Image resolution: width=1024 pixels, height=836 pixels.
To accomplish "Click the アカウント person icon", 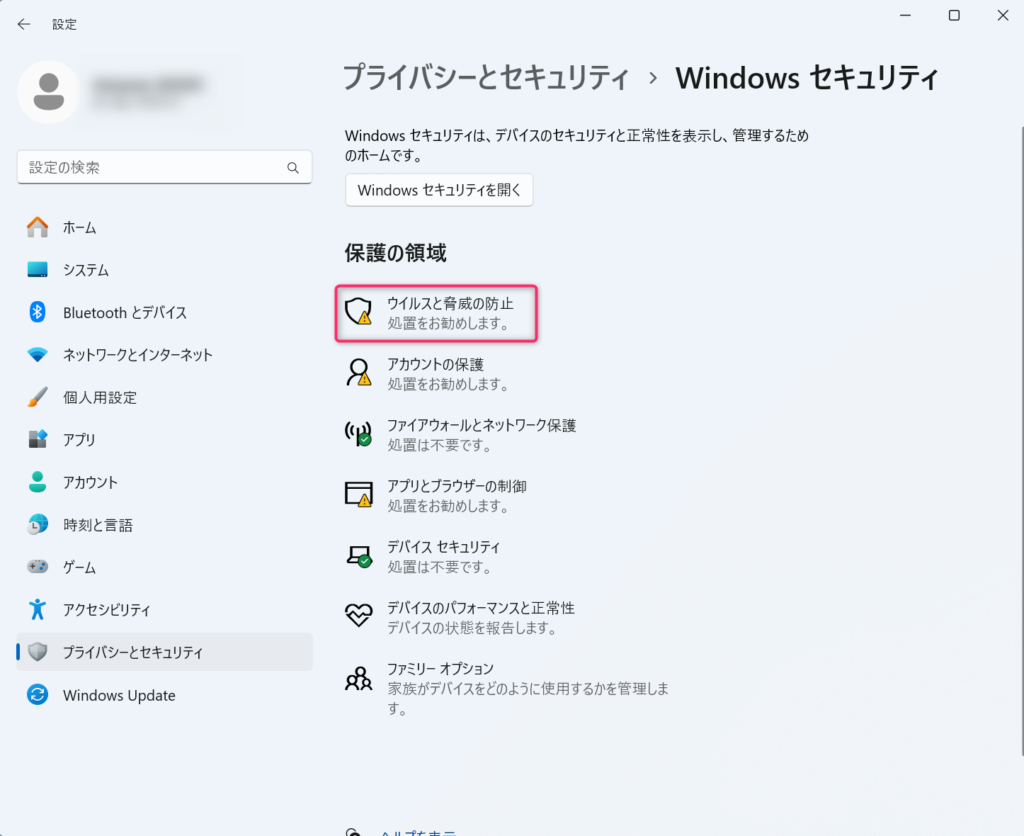I will pos(37,482).
